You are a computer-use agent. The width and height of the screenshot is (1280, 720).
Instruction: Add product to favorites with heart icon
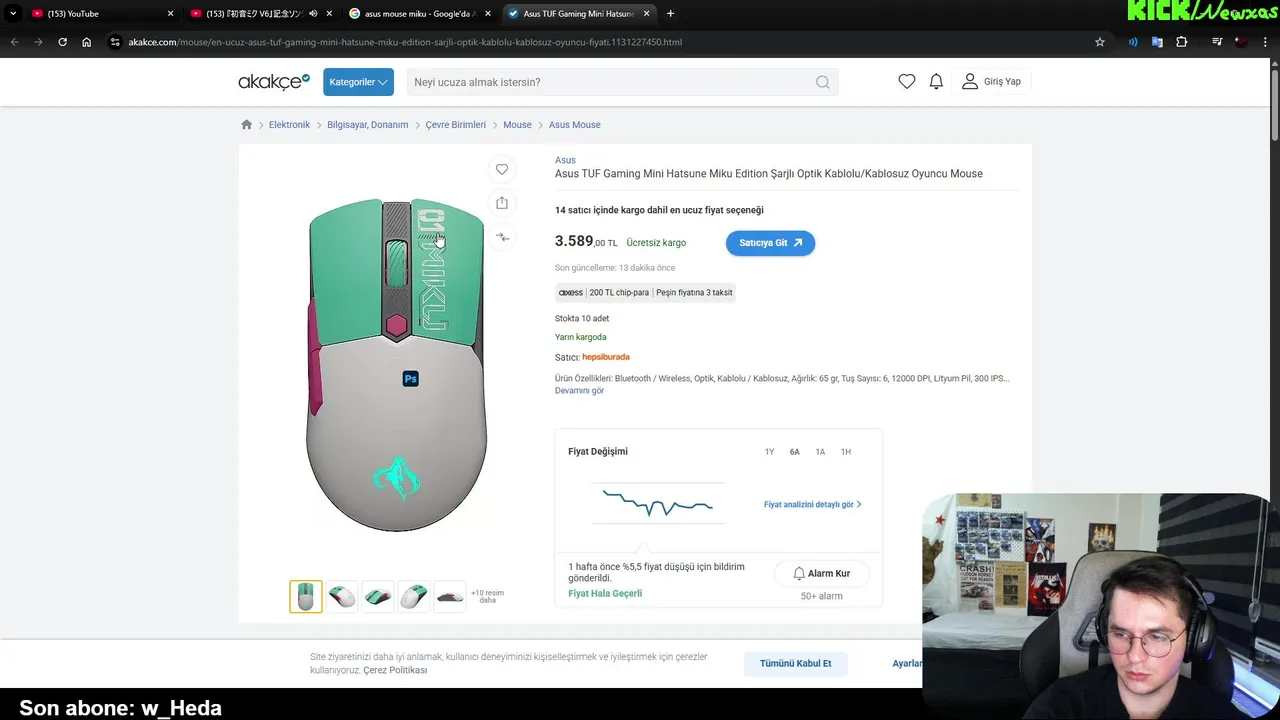[502, 169]
